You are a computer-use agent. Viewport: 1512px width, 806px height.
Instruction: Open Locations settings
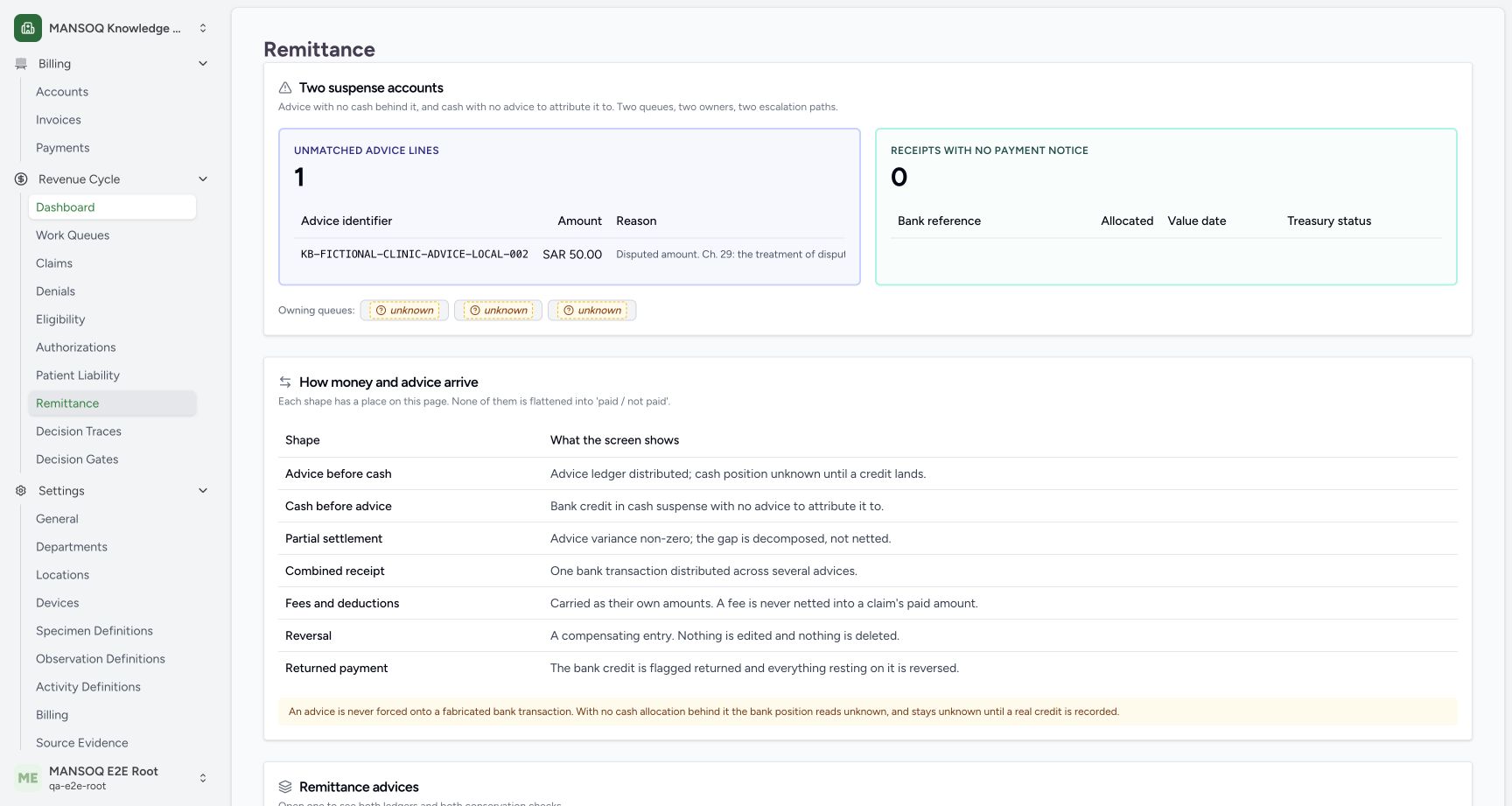[x=112, y=575]
